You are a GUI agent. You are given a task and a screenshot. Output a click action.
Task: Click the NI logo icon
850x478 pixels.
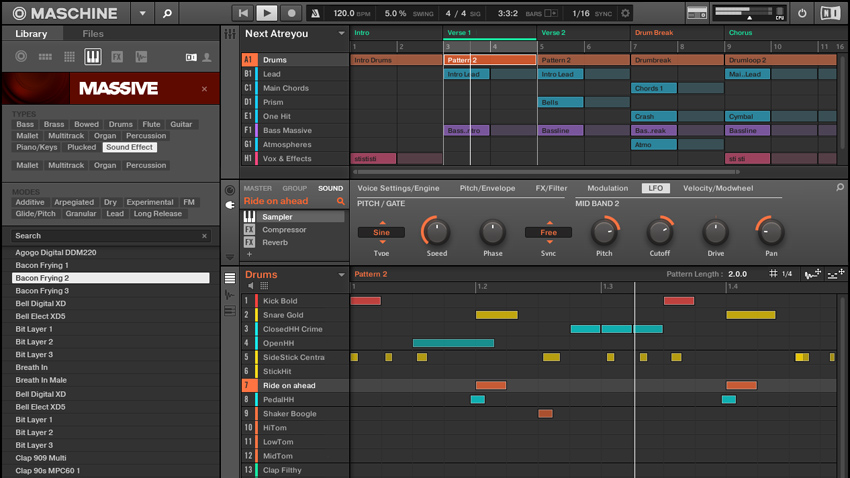(829, 13)
